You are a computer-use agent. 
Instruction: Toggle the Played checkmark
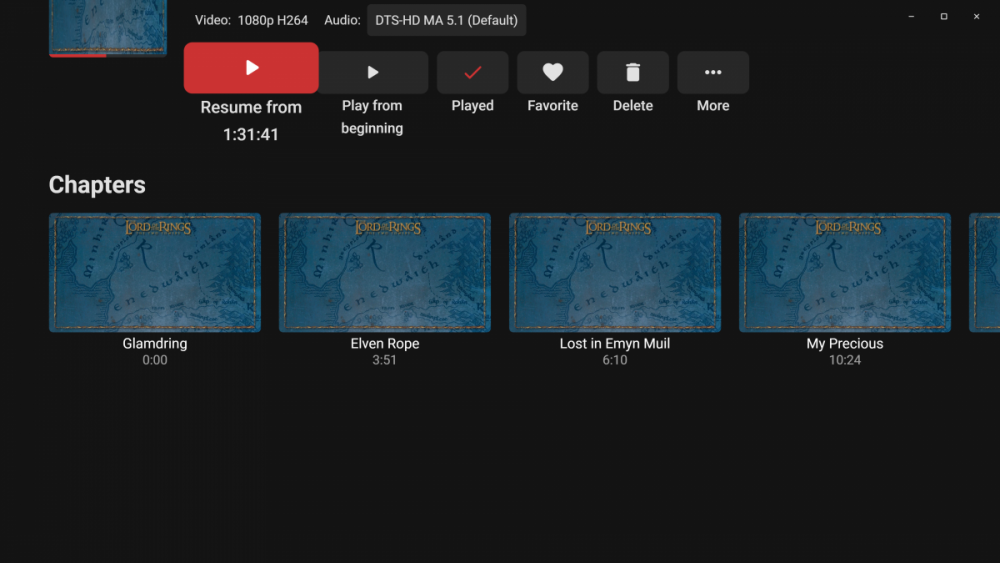pyautogui.click(x=473, y=73)
